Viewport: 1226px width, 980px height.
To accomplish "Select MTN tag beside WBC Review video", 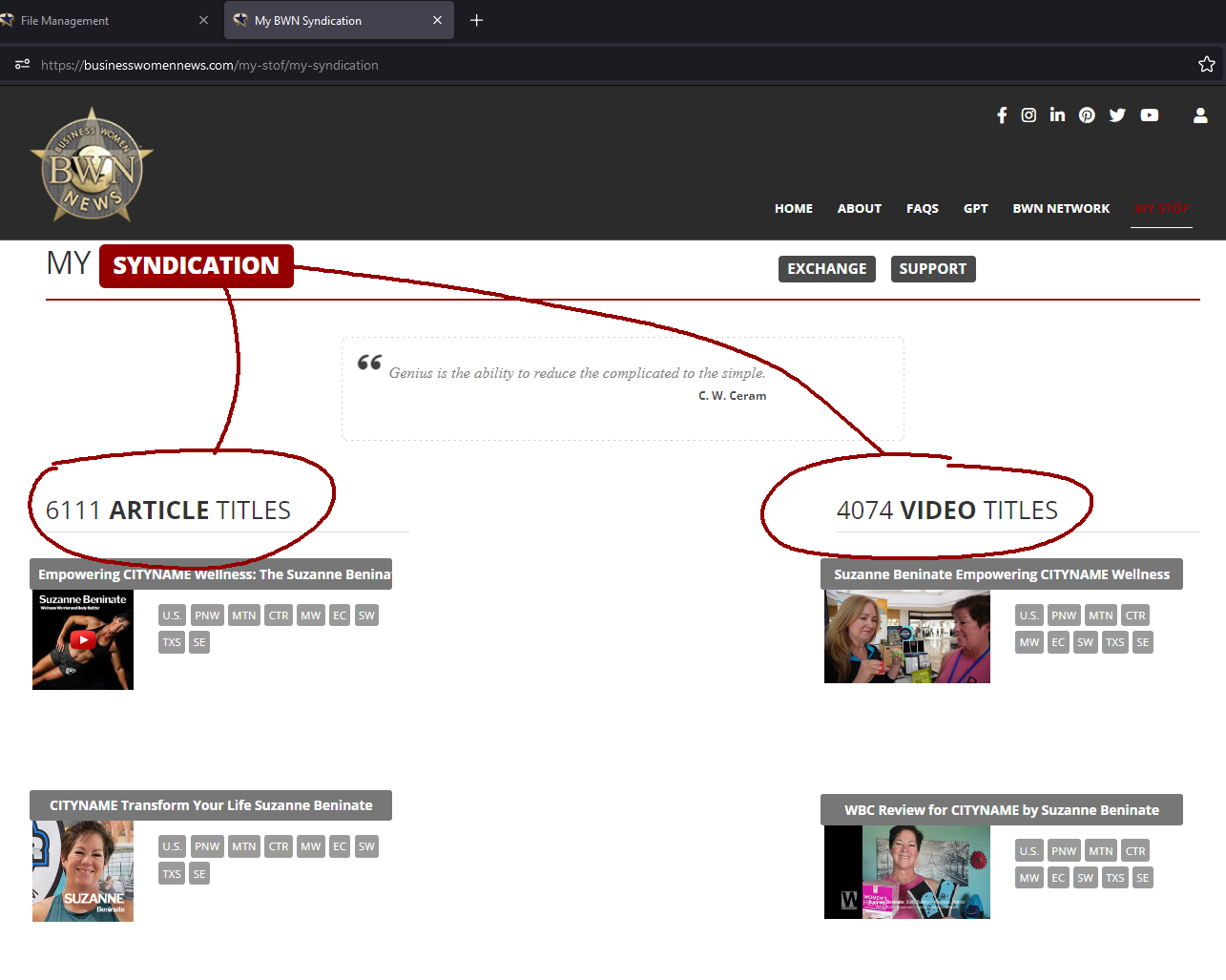I will [1101, 851].
